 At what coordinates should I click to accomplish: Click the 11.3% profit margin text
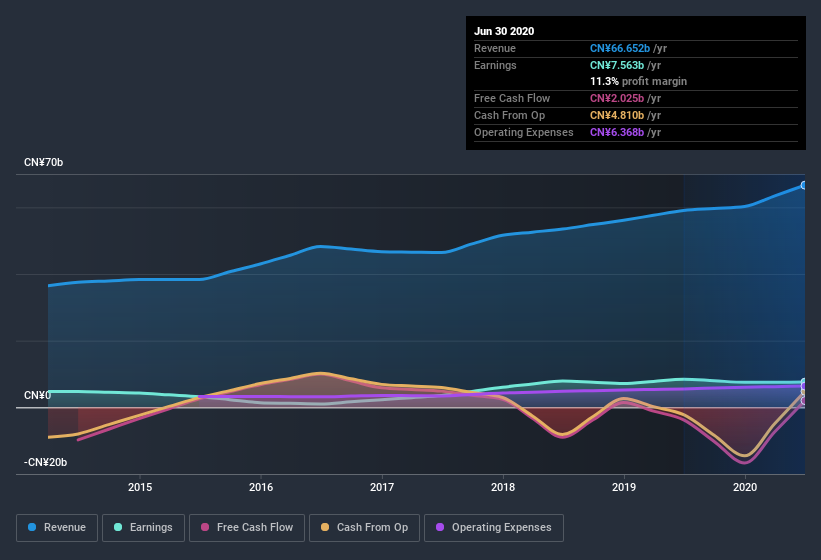click(x=638, y=82)
